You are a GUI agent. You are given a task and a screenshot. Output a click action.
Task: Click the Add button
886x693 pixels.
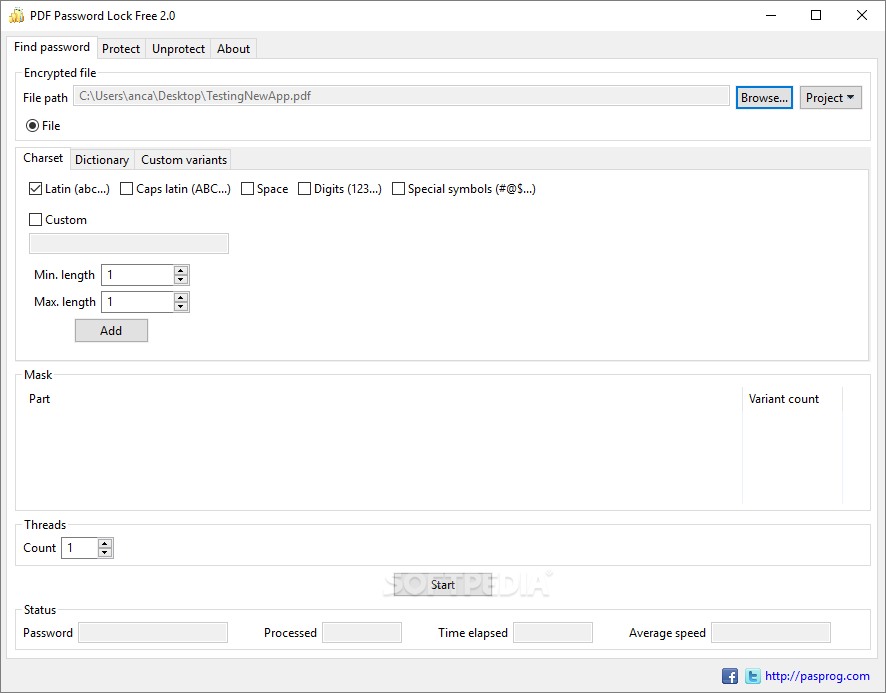(x=111, y=331)
